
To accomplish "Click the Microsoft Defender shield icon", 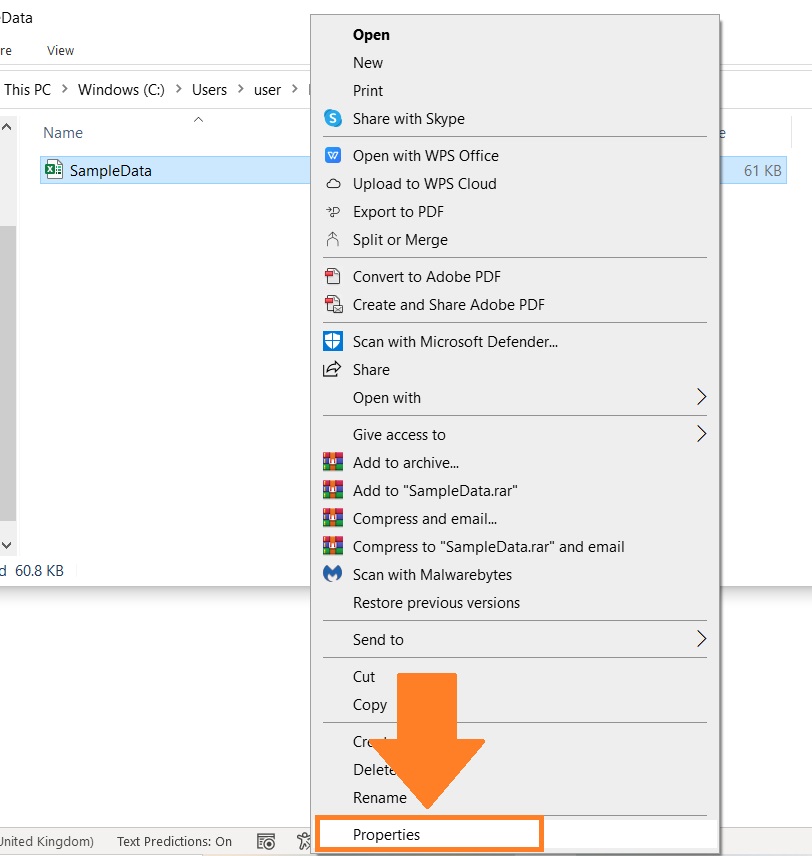I will 333,341.
